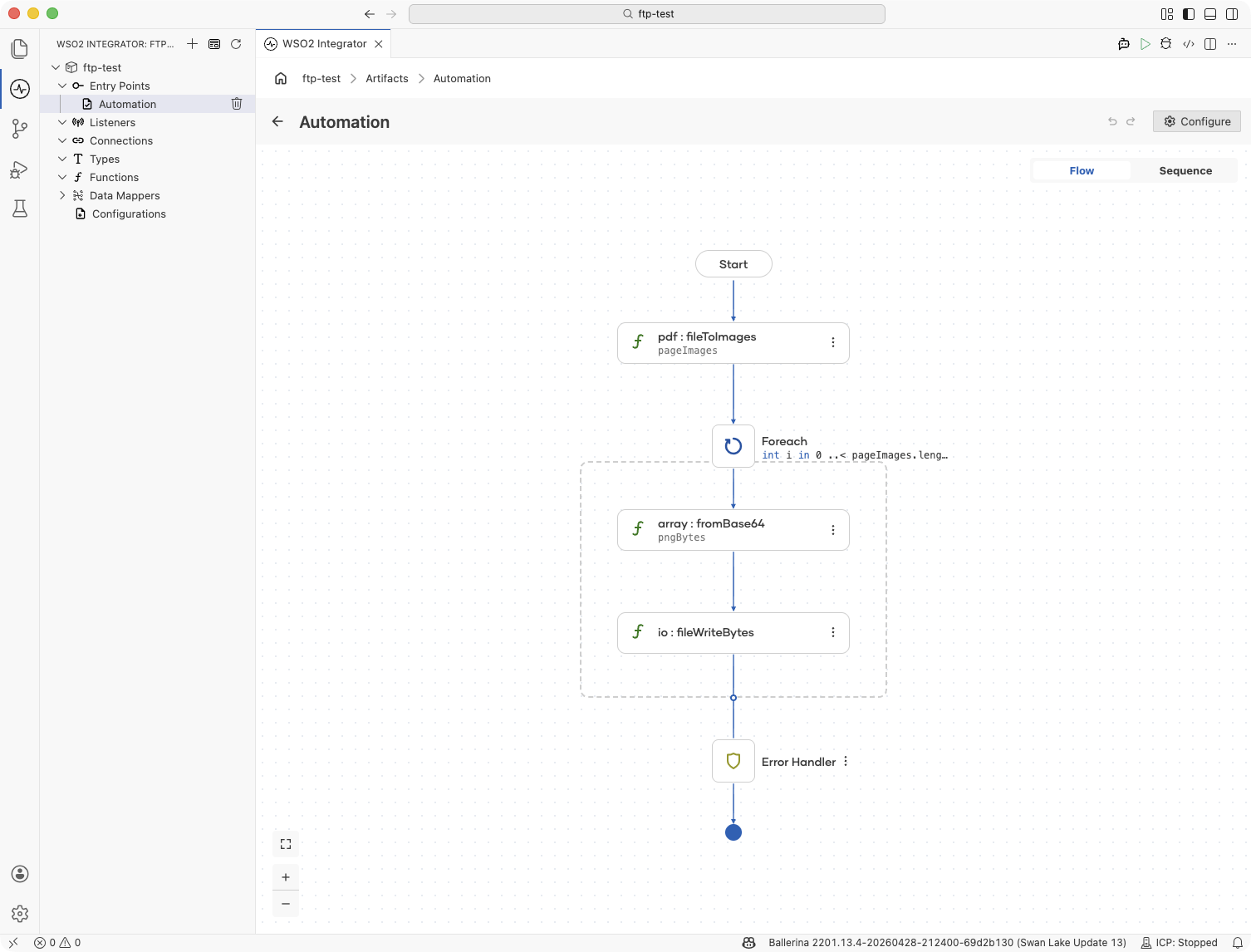Collapse the Entry Points section
This screenshot has width=1251, height=952.
pyautogui.click(x=62, y=86)
